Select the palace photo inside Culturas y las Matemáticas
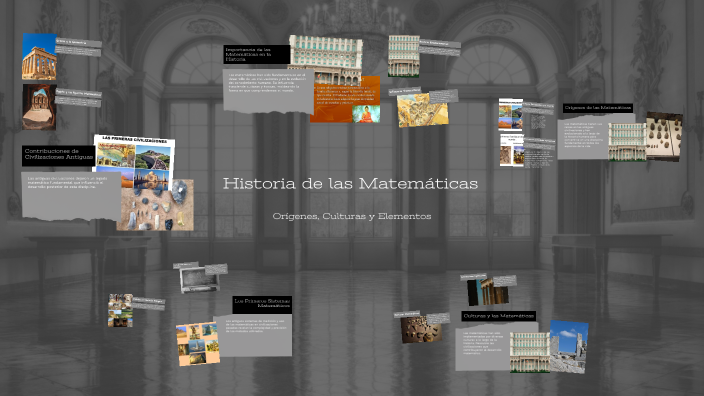Screen dimensions: 704x396 coord(530,352)
